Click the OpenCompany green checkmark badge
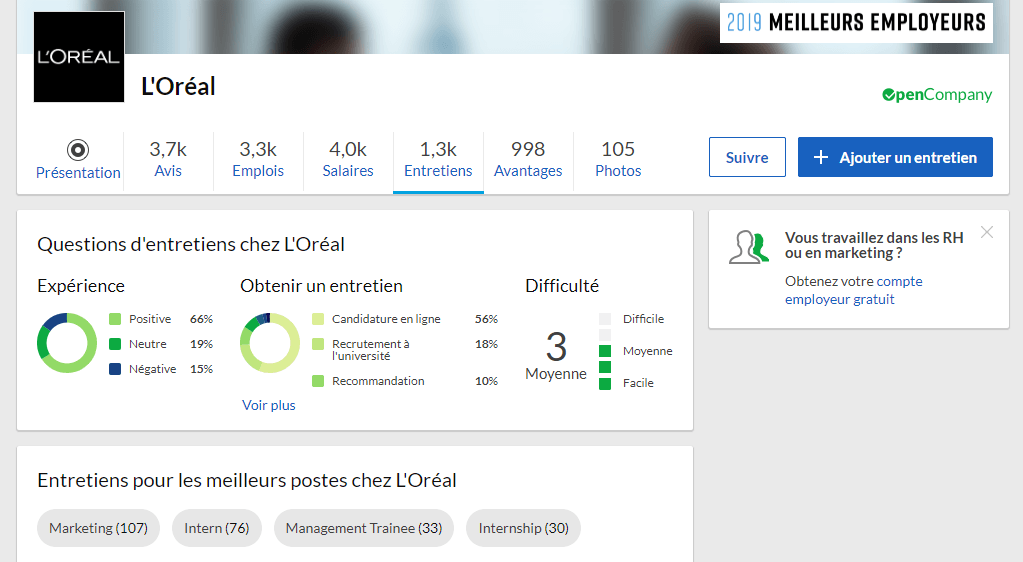Viewport: 1023px width, 562px height. 889,95
